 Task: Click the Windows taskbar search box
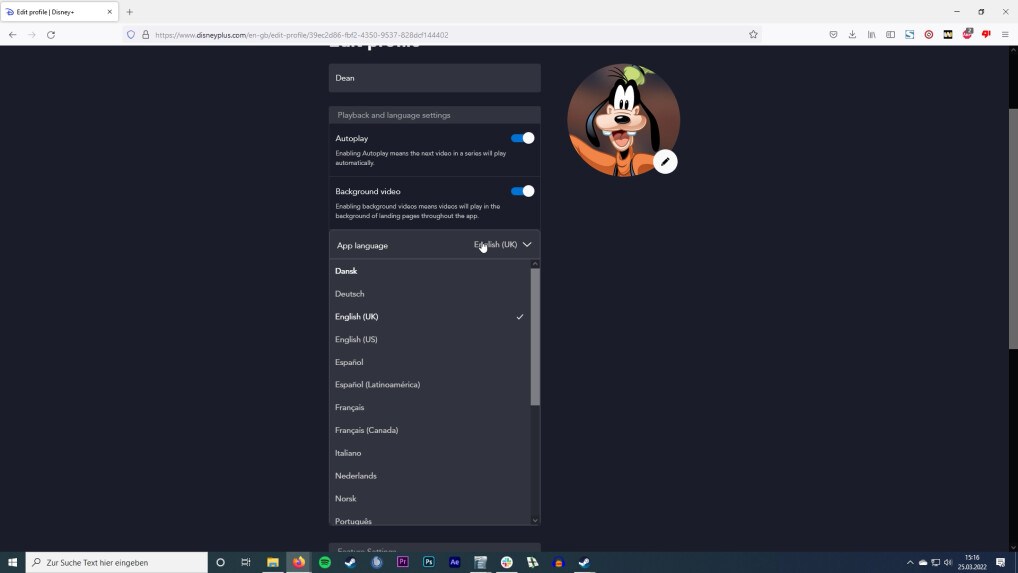[118, 562]
